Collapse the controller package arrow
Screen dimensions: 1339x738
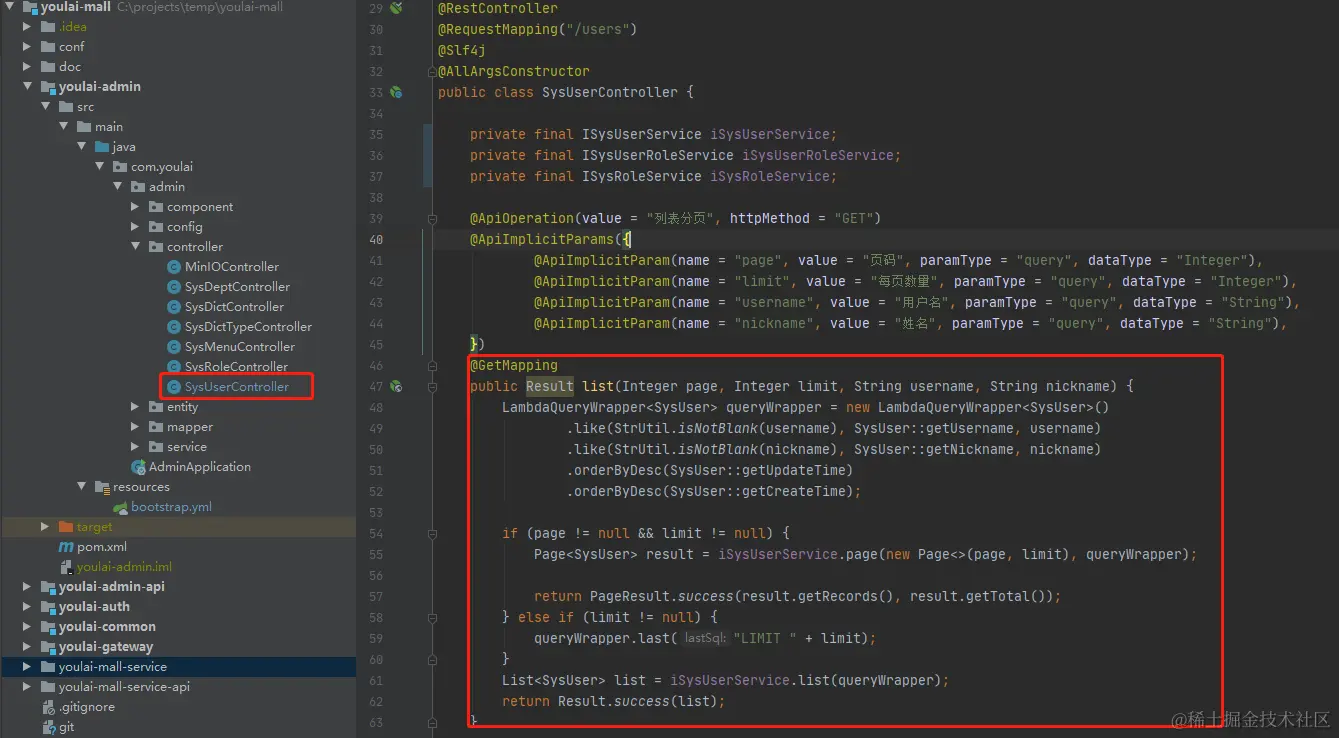click(x=135, y=247)
